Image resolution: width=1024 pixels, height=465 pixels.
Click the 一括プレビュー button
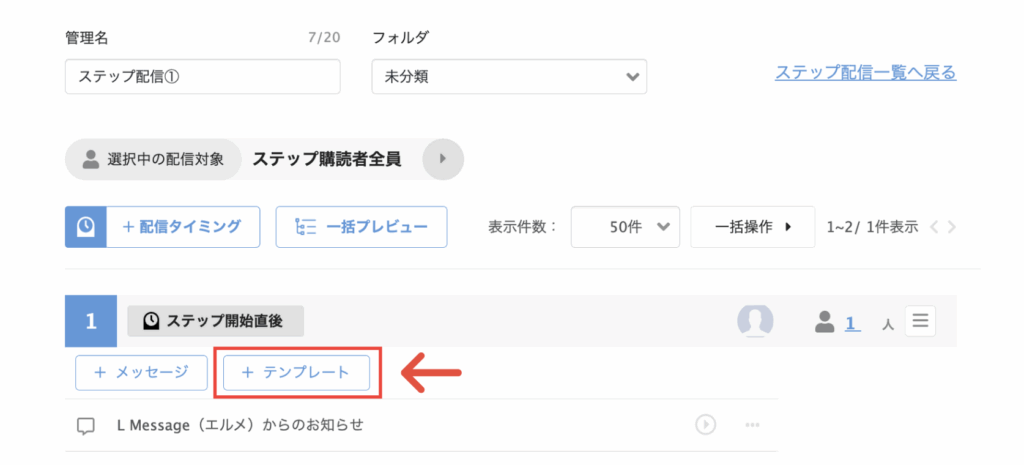tap(361, 227)
